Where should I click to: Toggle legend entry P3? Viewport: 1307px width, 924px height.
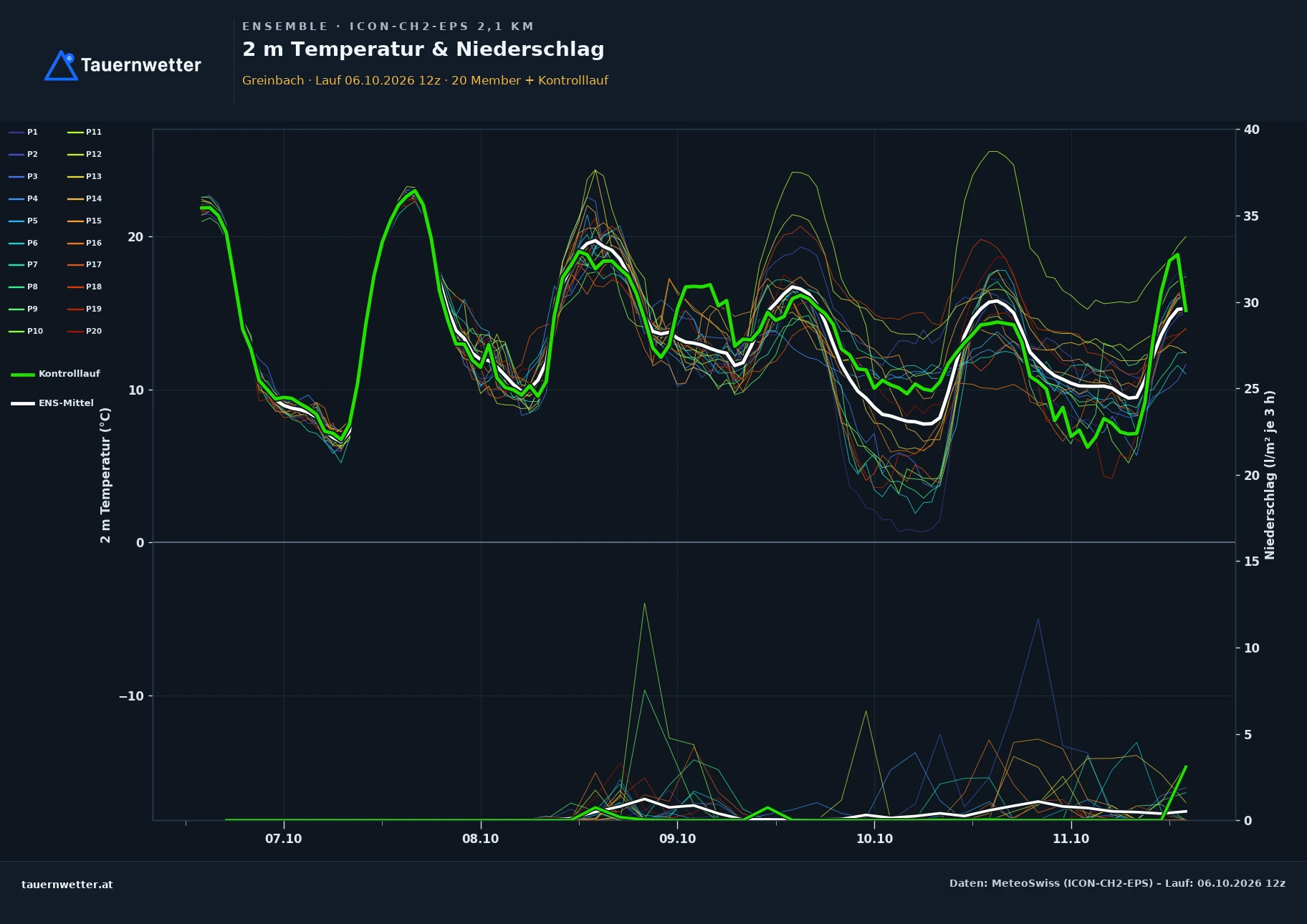tap(24, 176)
